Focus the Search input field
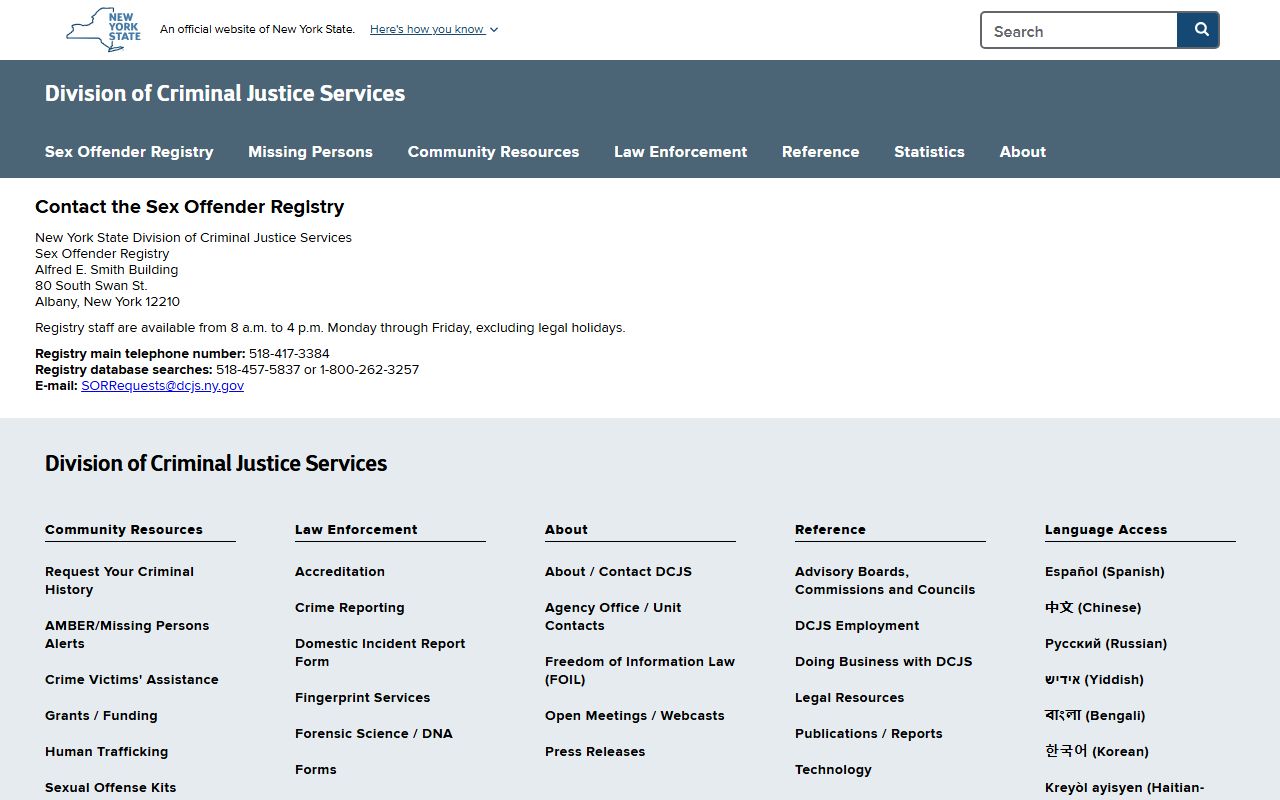 [1079, 30]
